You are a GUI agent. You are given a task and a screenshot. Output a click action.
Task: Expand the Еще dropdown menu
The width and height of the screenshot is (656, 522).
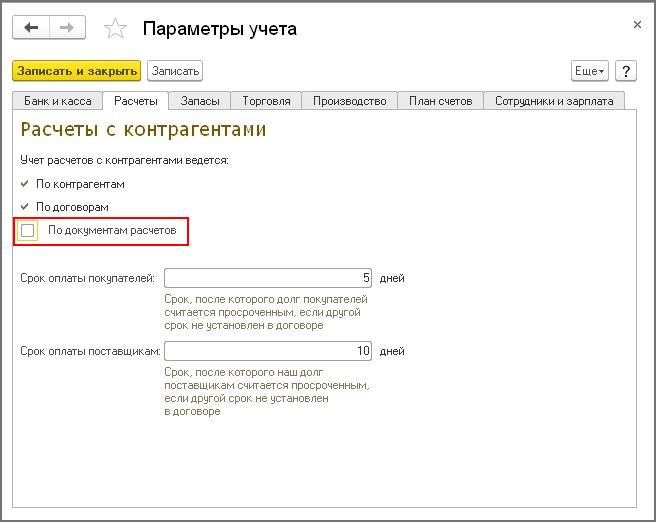click(x=589, y=70)
